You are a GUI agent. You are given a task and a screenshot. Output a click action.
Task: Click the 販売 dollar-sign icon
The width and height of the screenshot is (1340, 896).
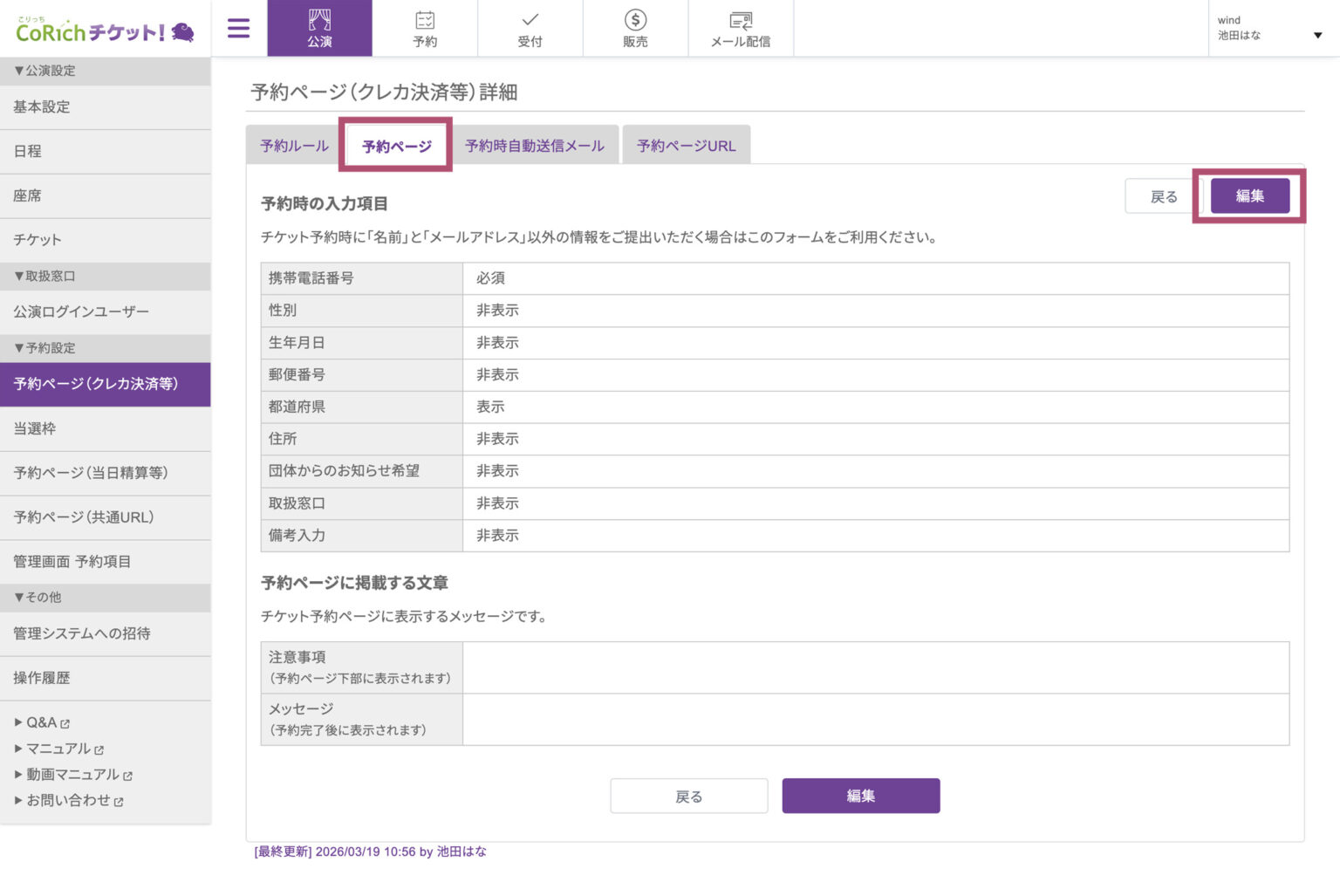coord(635,28)
